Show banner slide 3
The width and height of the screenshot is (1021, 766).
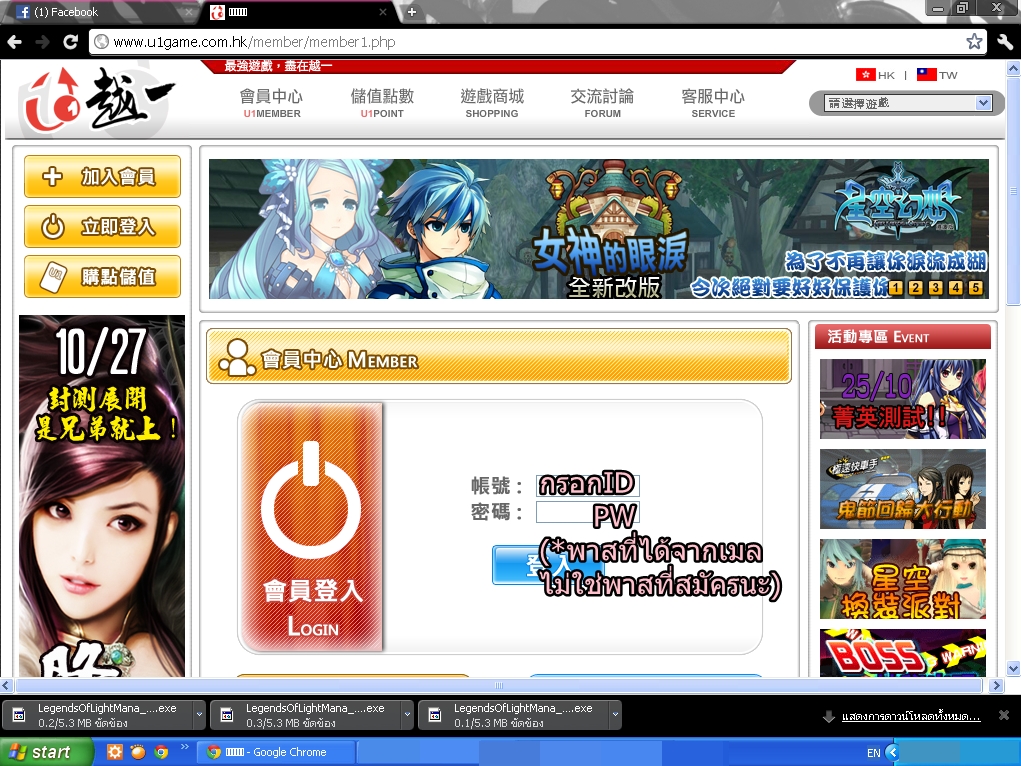click(936, 287)
